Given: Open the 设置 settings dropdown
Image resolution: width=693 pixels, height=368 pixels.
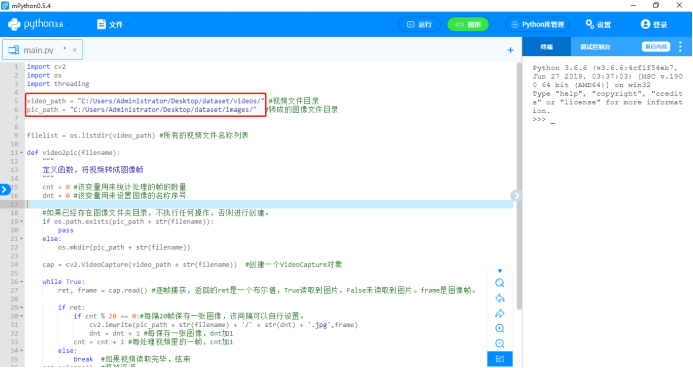Looking at the screenshot, I should click(x=600, y=24).
